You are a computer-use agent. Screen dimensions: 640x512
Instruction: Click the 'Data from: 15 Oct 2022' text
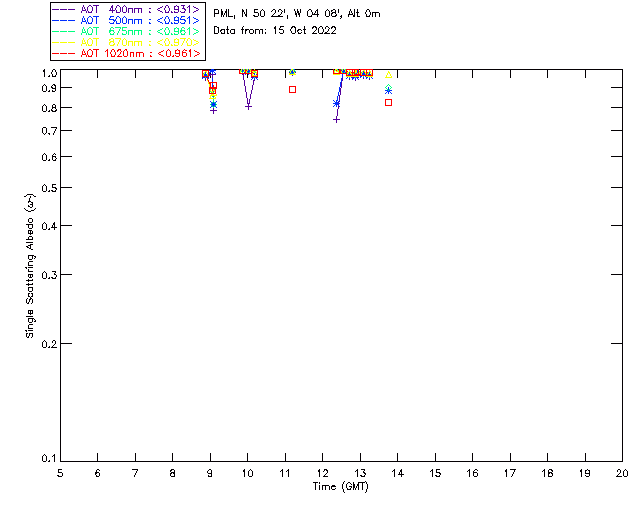tap(275, 31)
